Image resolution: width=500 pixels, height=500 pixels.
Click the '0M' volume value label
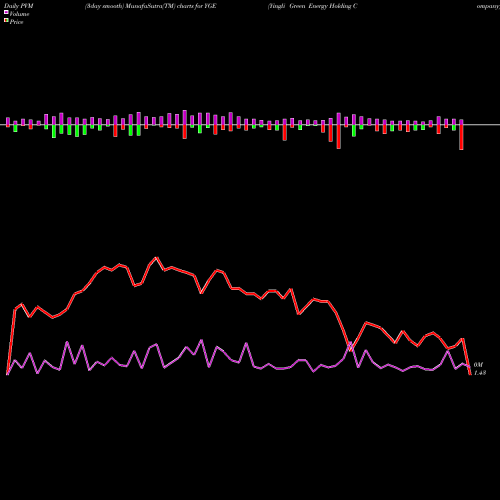pos(478,365)
